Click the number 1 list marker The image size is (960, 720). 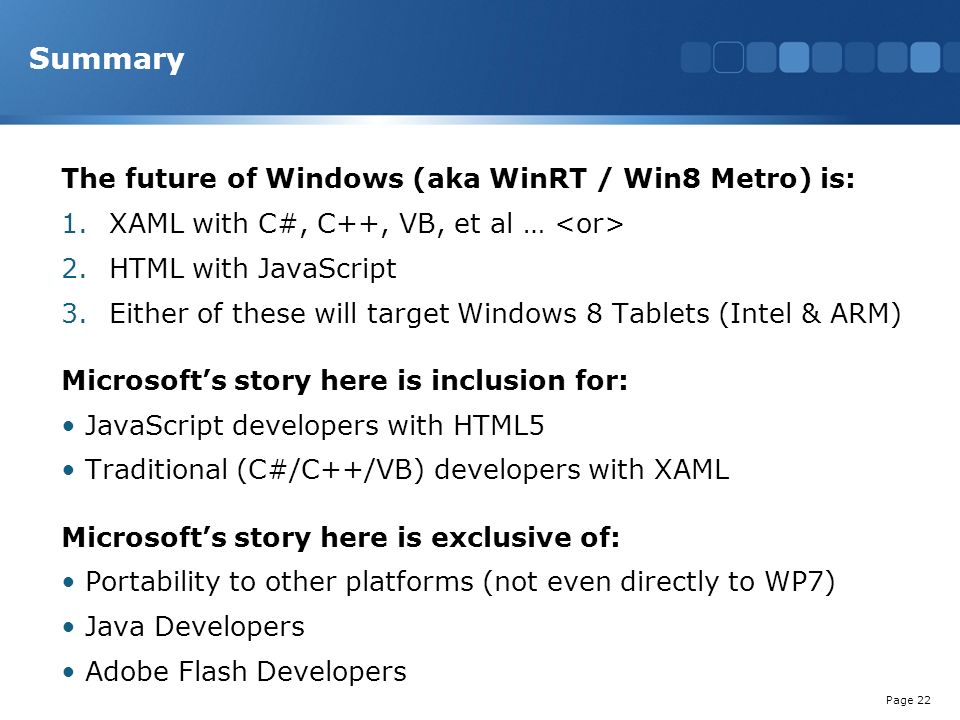(74, 224)
